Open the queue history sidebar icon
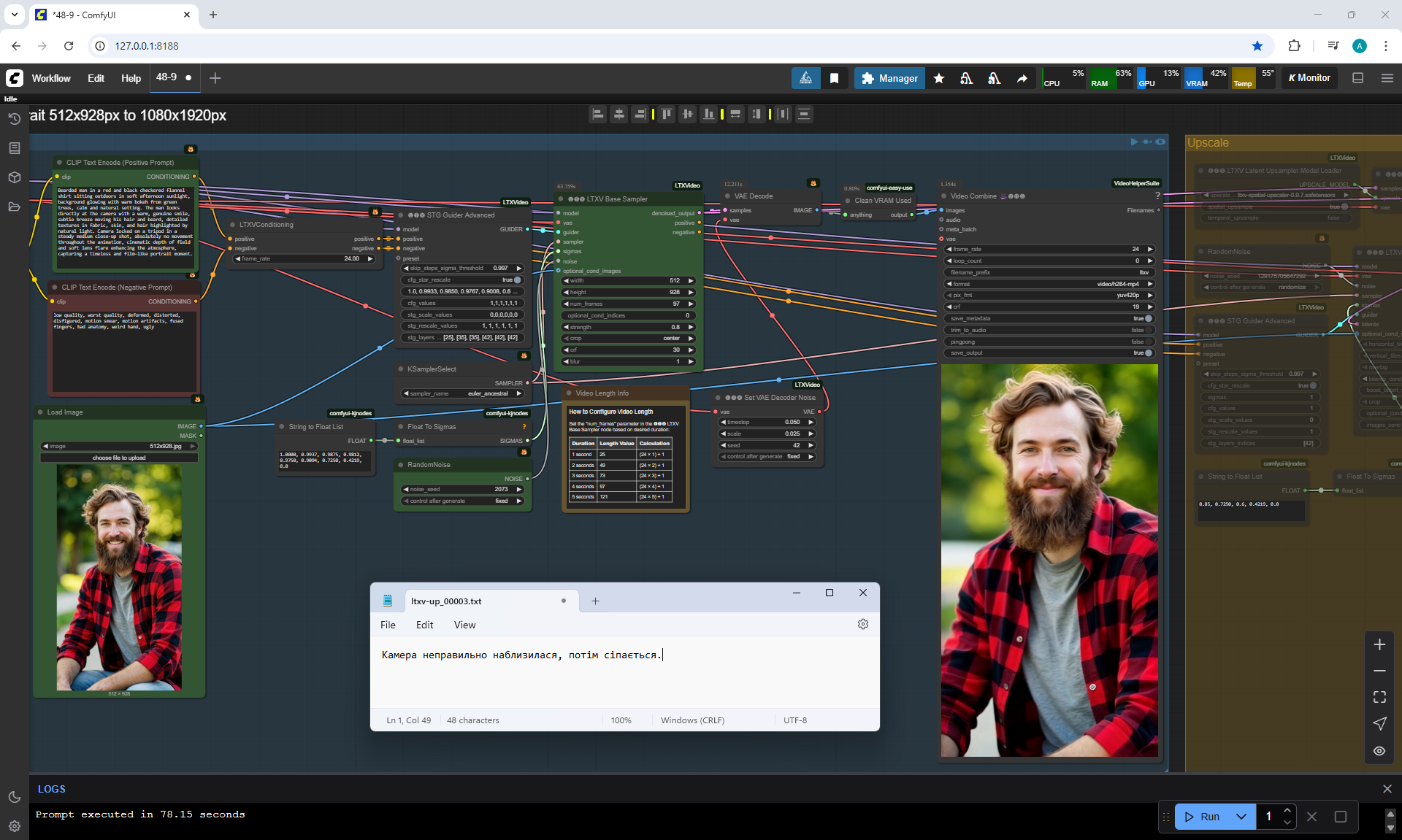 point(14,119)
